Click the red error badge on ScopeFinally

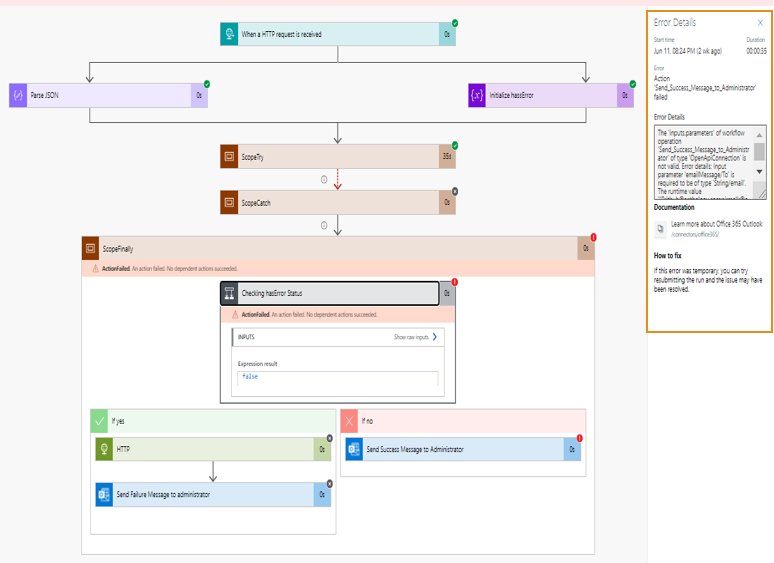pos(593,238)
